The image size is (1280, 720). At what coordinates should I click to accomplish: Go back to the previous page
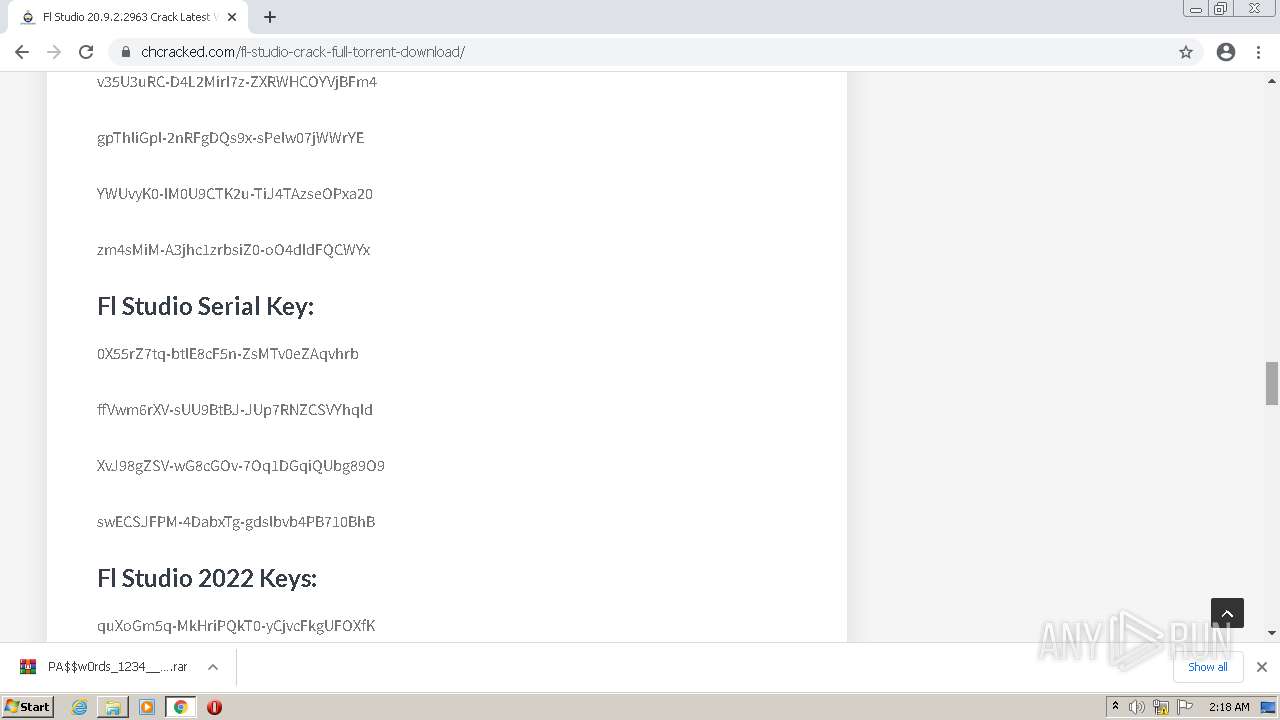(x=22, y=52)
